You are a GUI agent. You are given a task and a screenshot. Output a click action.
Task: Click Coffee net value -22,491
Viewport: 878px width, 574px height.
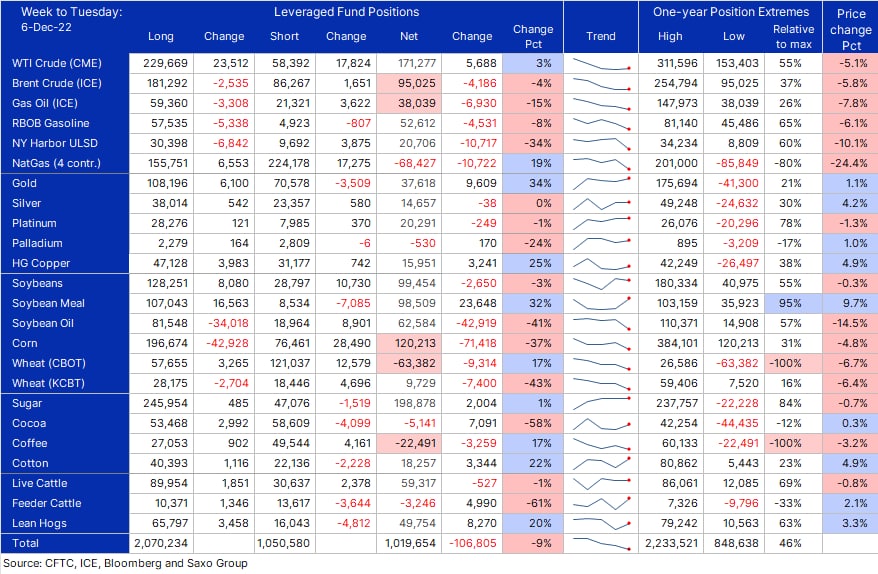(x=415, y=444)
